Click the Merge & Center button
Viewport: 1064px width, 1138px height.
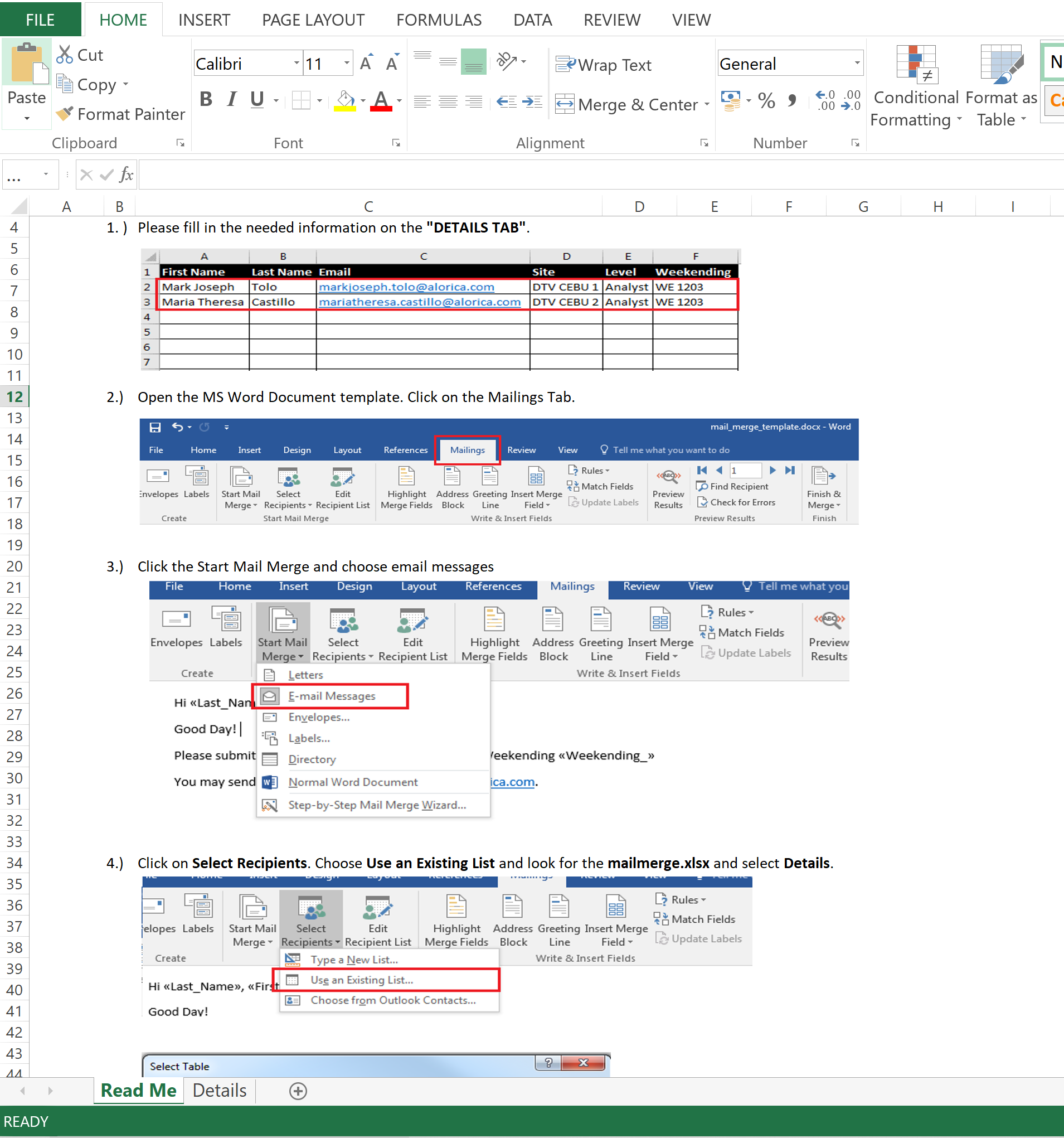click(626, 104)
